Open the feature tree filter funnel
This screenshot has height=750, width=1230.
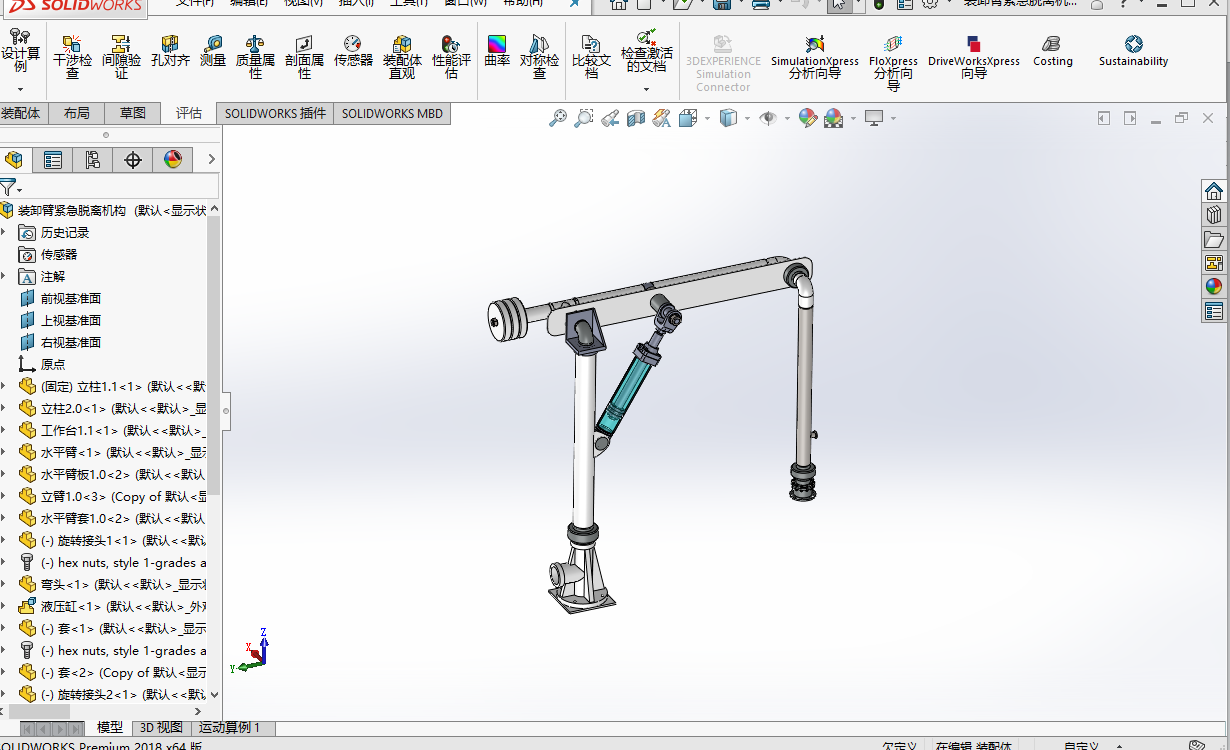pyautogui.click(x=8, y=187)
